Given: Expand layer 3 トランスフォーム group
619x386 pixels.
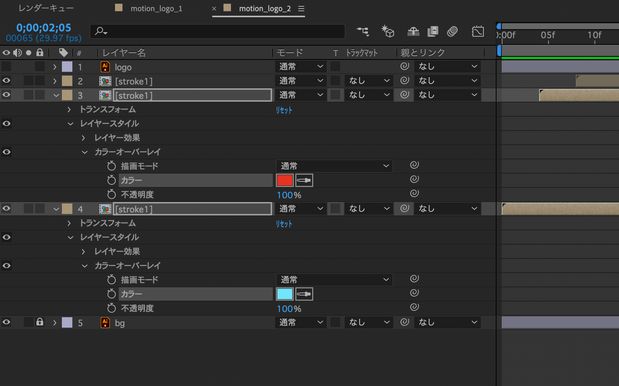Looking at the screenshot, I should (69, 109).
